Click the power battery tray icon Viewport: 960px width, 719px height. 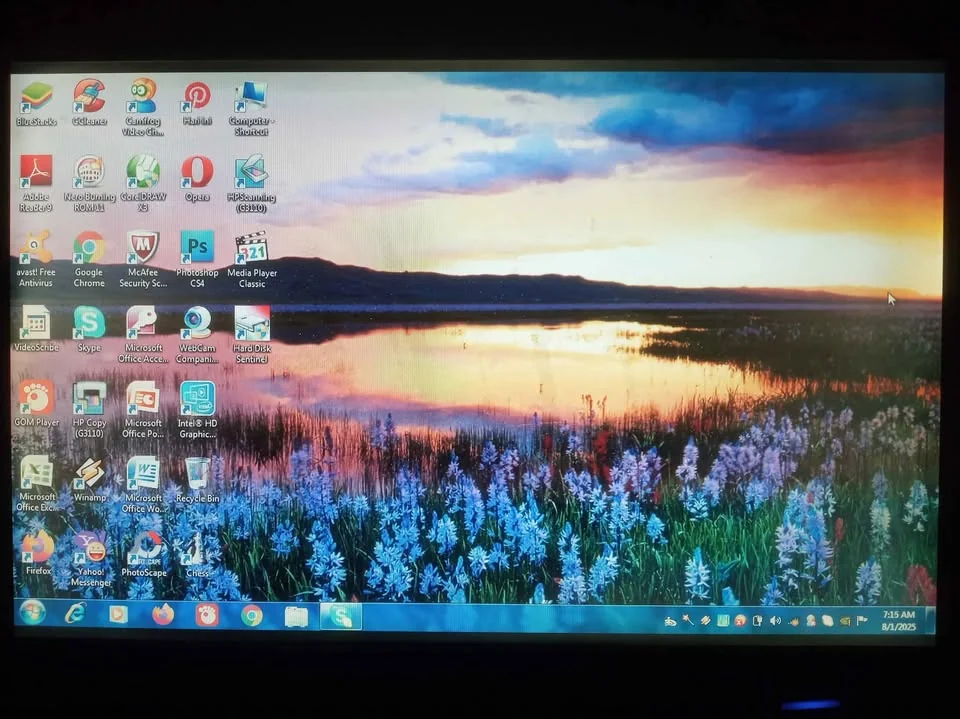pos(758,621)
